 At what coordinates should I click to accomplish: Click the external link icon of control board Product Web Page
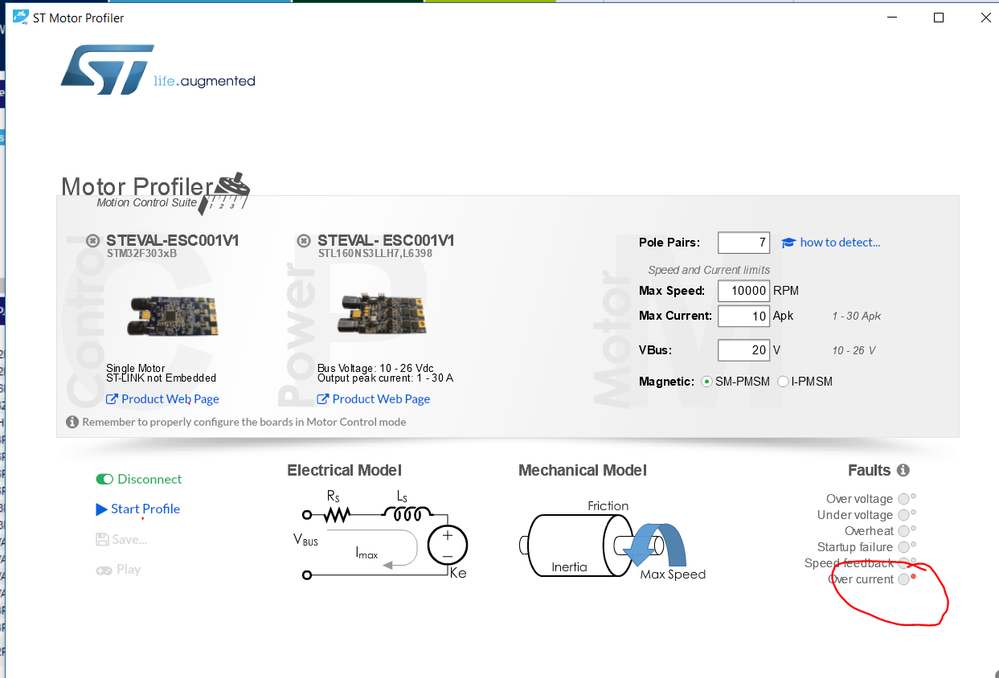[111, 400]
